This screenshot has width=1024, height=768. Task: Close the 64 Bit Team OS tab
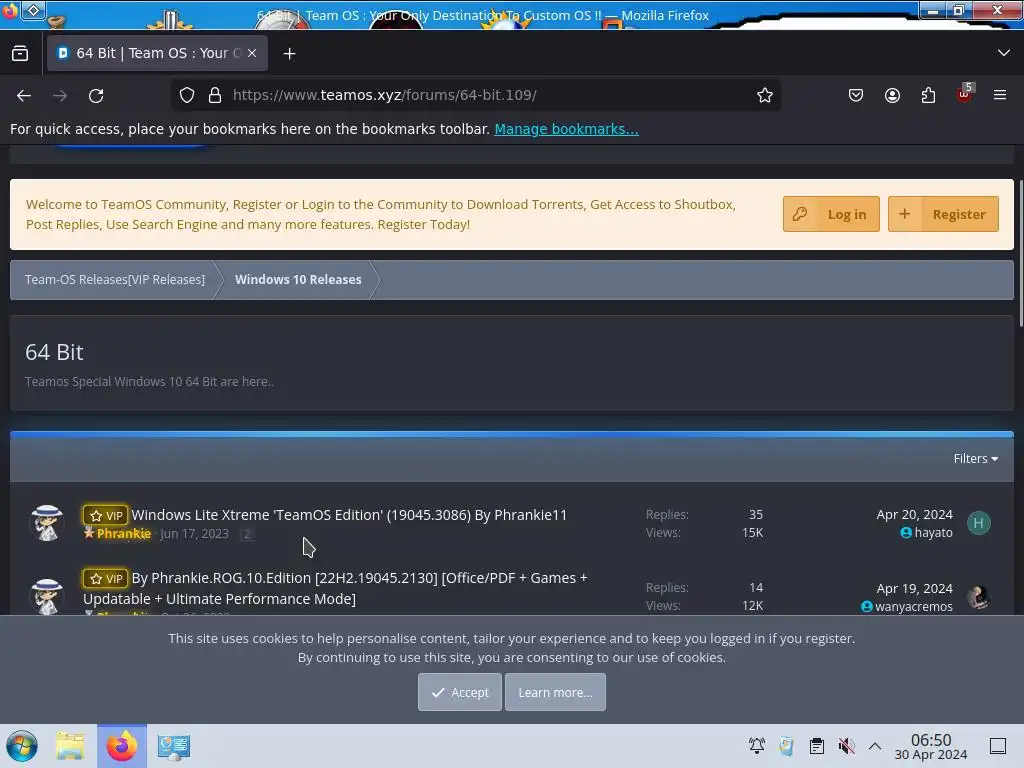tap(252, 53)
